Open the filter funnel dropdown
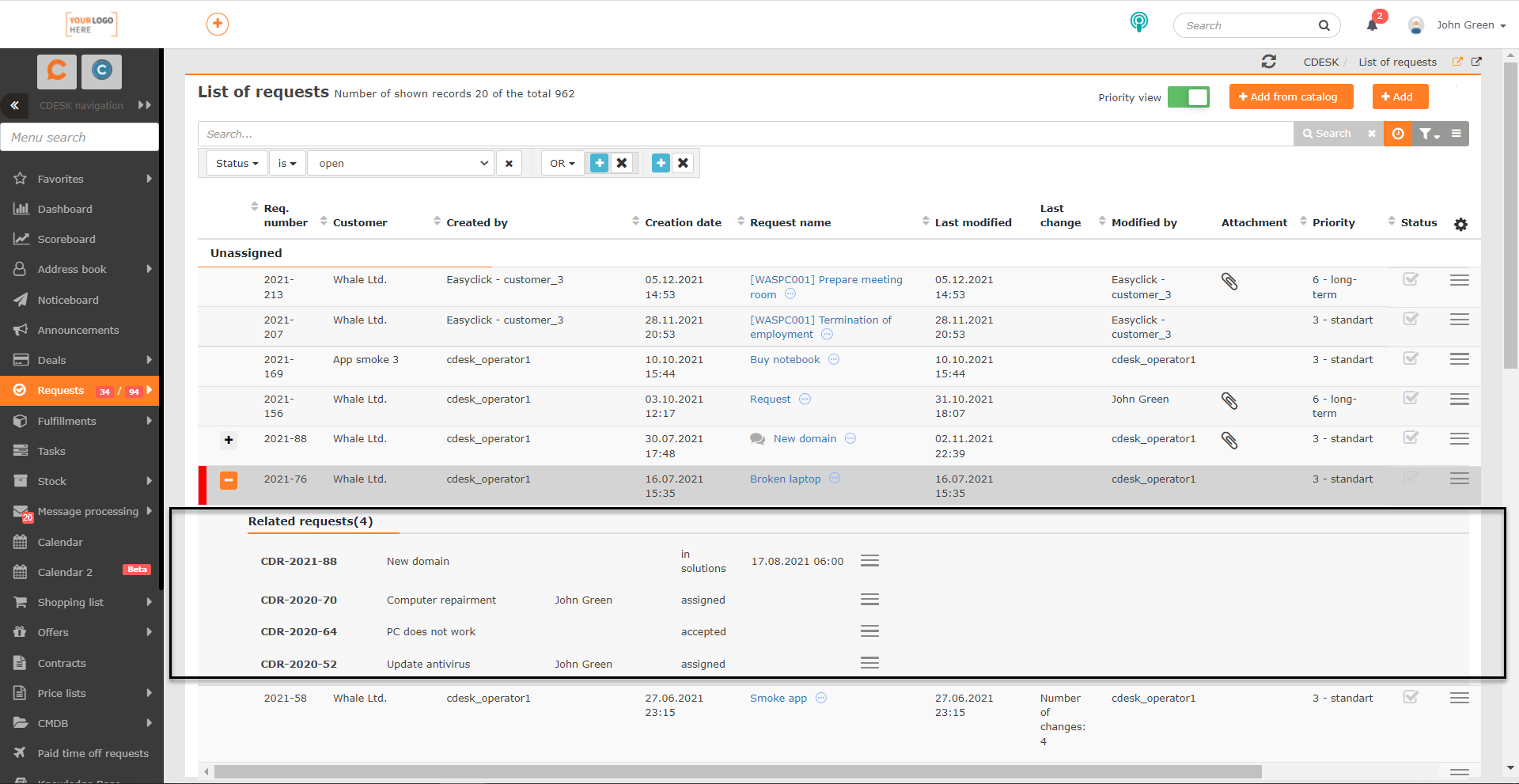 (1429, 134)
